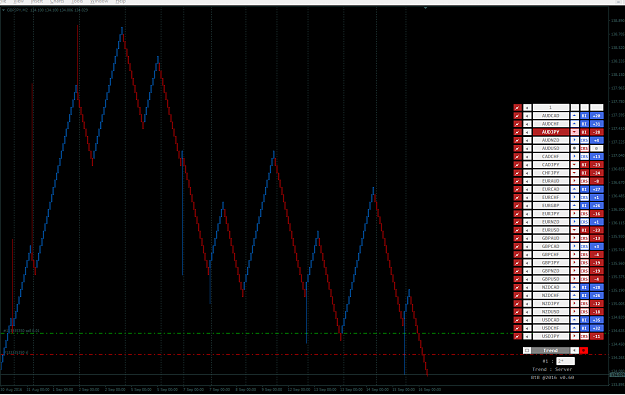Click the red value cell for GBPJPY

pos(597,263)
